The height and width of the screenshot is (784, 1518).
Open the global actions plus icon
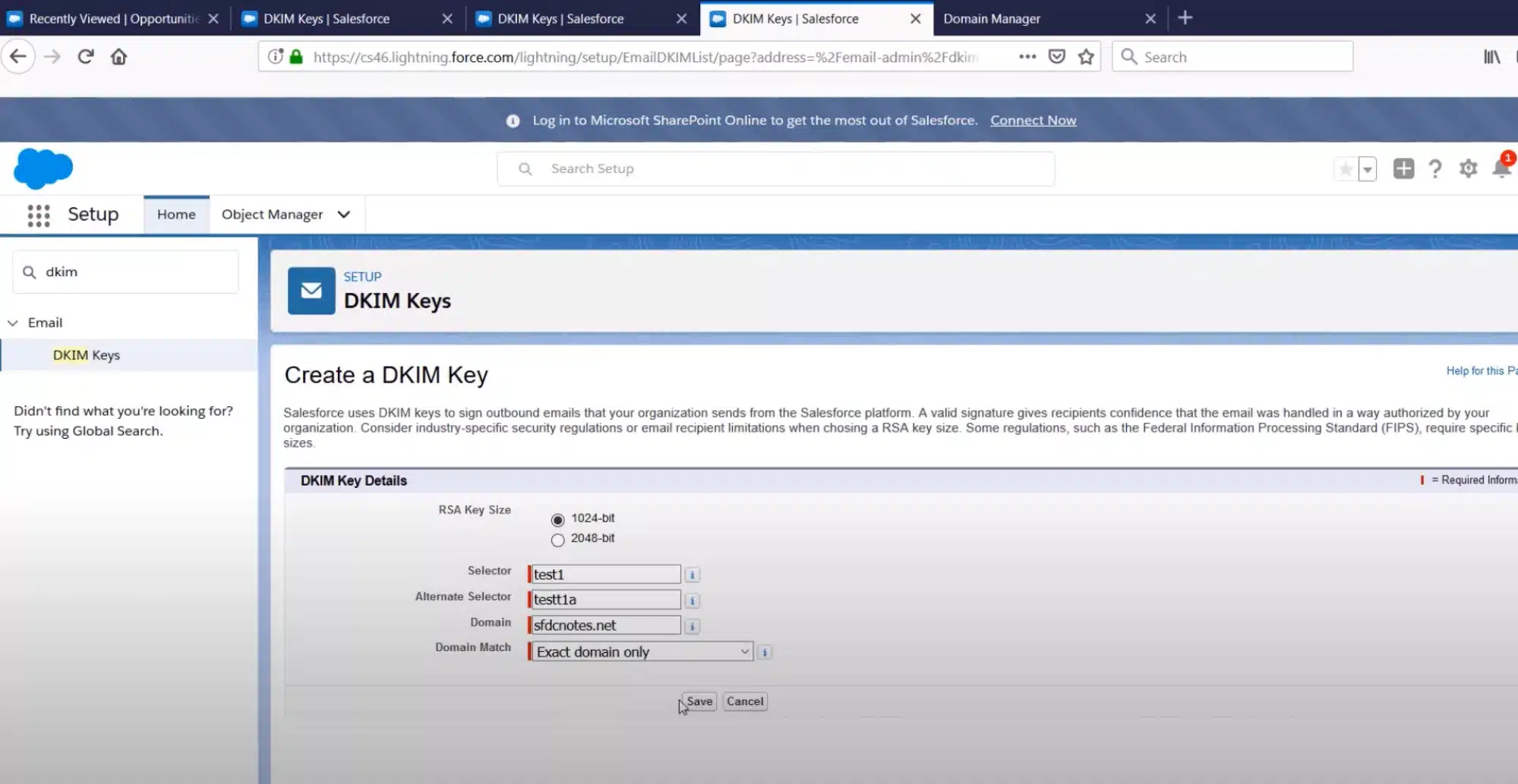point(1403,168)
